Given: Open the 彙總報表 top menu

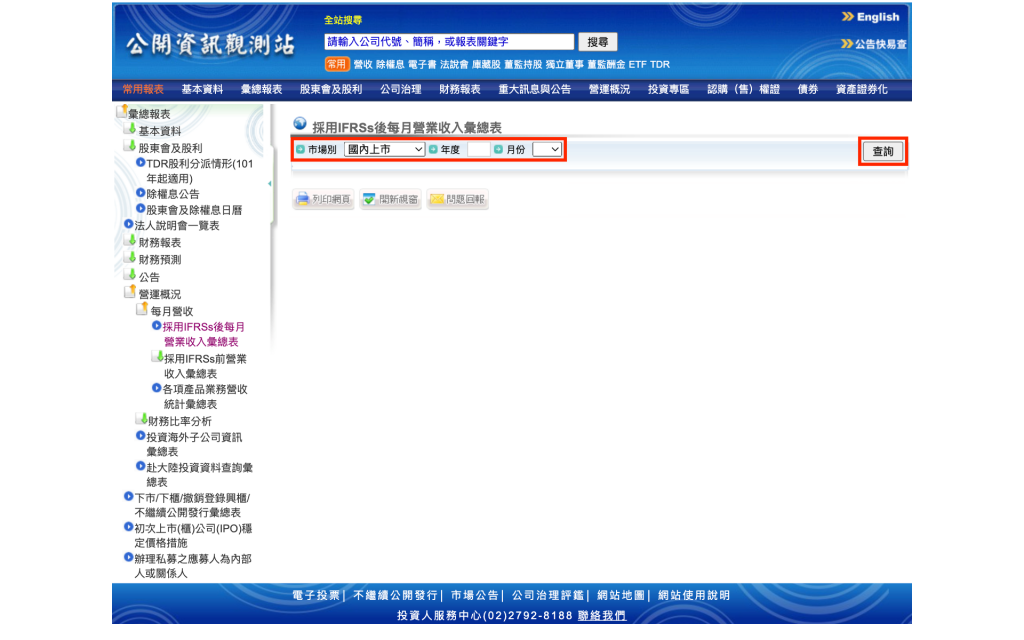Looking at the screenshot, I should [261, 89].
